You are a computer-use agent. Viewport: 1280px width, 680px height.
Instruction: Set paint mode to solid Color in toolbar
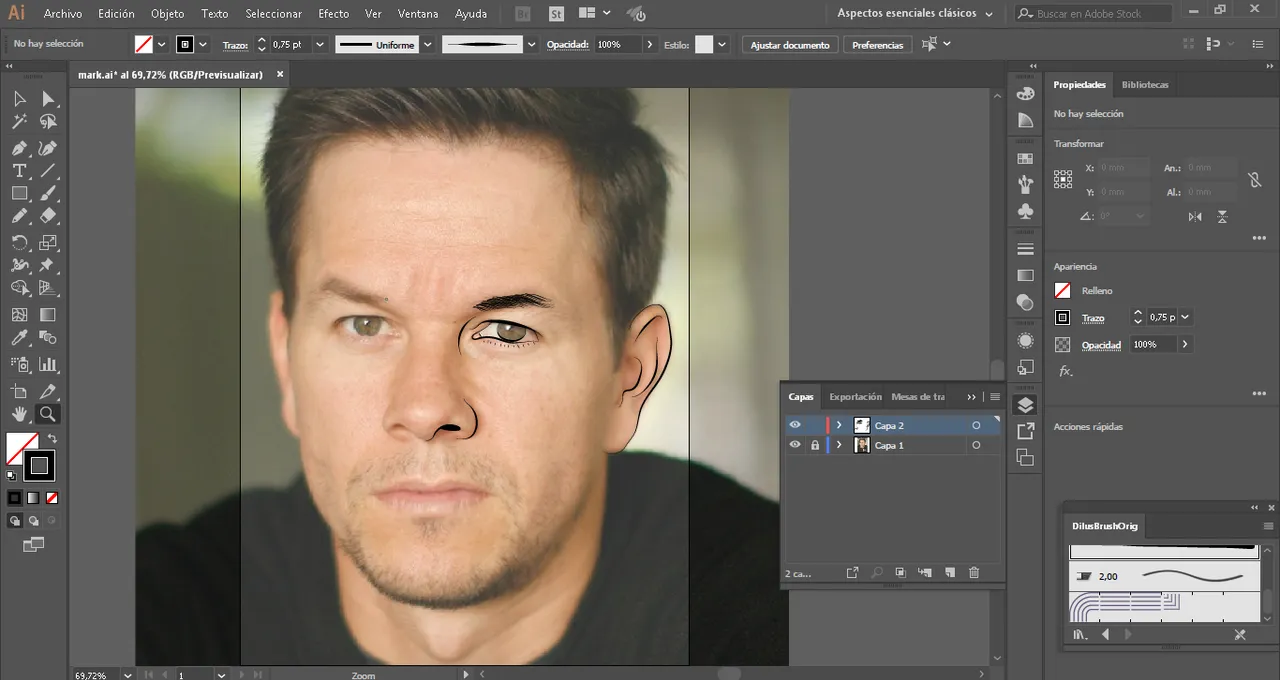pyautogui.click(x=14, y=497)
